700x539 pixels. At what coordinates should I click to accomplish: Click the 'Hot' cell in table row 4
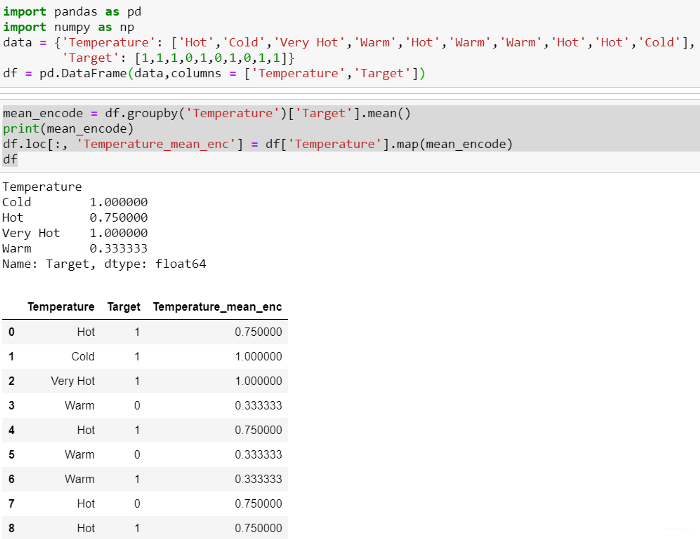(86, 430)
